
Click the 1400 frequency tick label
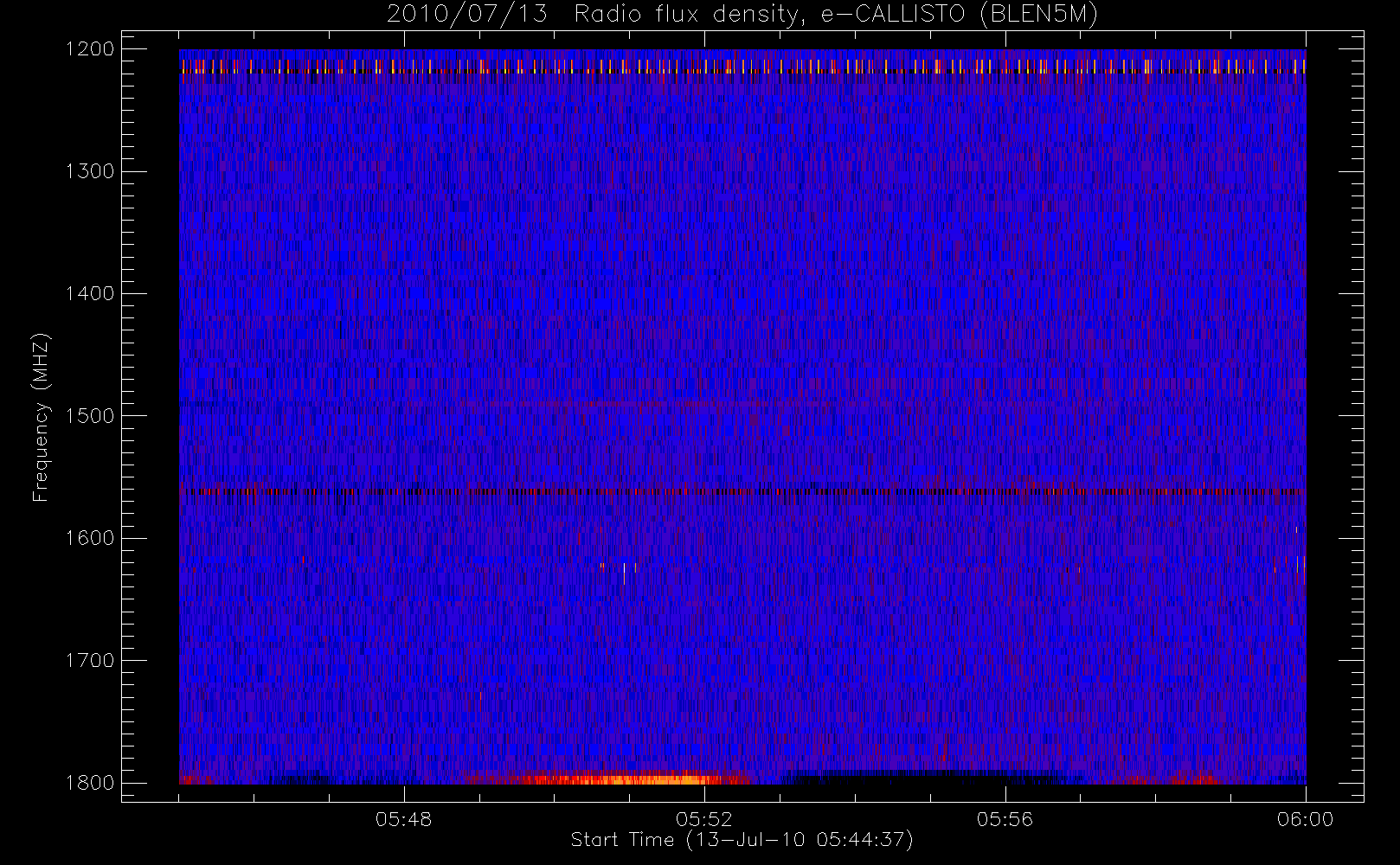click(90, 294)
